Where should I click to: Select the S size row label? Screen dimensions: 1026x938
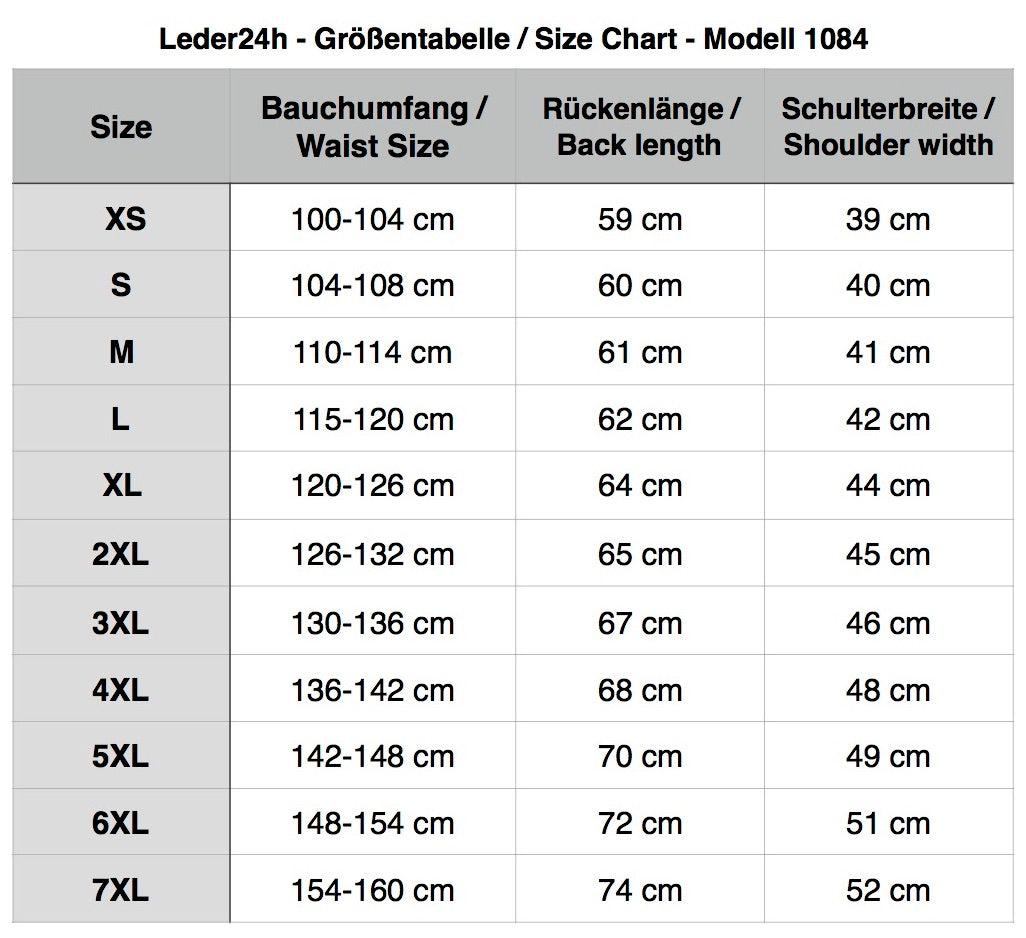pyautogui.click(x=121, y=285)
